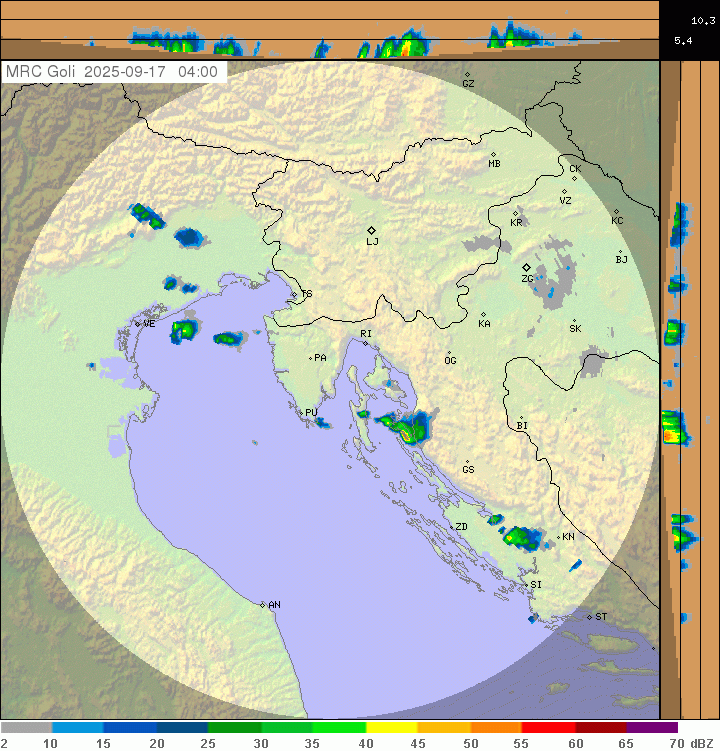Click the dark green 25–30 dBZ swatch

coord(234,728)
